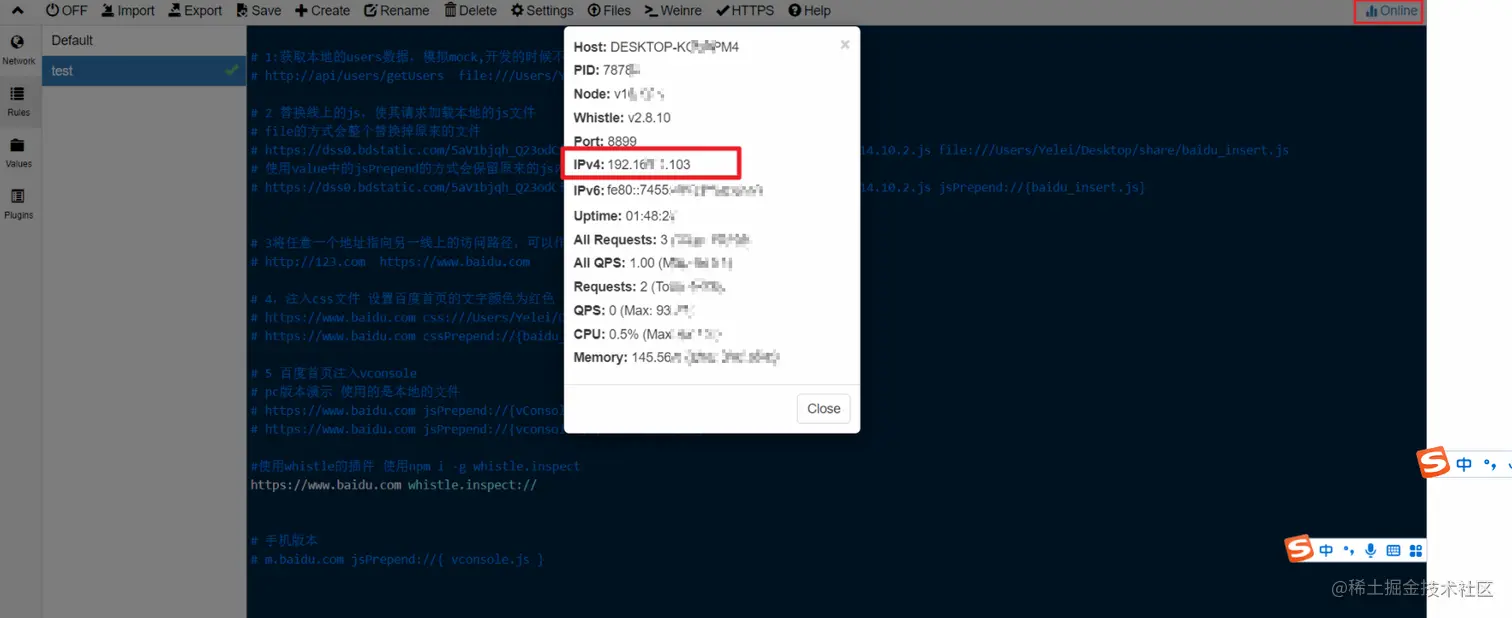Screen dimensions: 1512x618
Task: Open the Files manager
Action: (609, 11)
